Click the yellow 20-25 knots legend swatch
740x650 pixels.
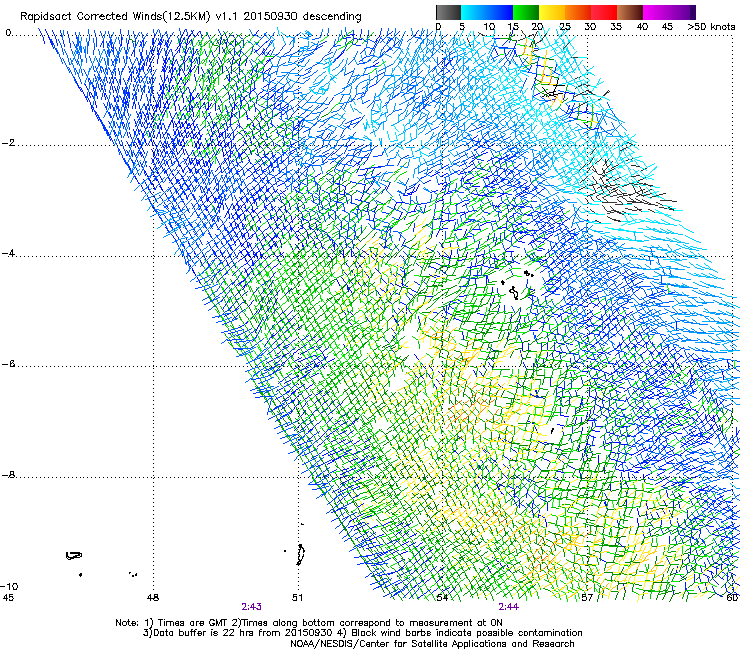point(552,12)
